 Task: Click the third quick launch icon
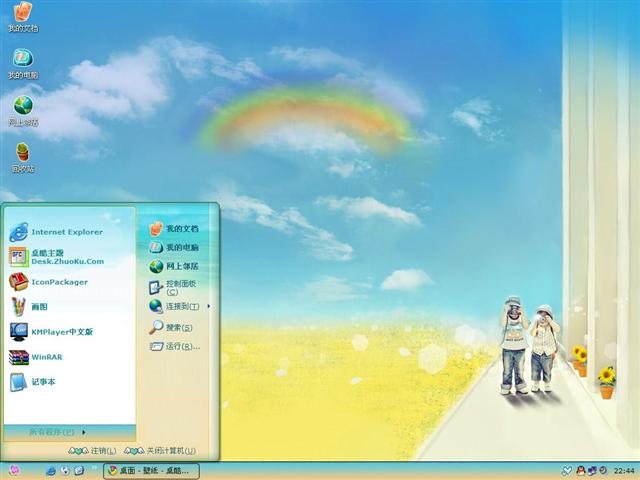point(79,471)
